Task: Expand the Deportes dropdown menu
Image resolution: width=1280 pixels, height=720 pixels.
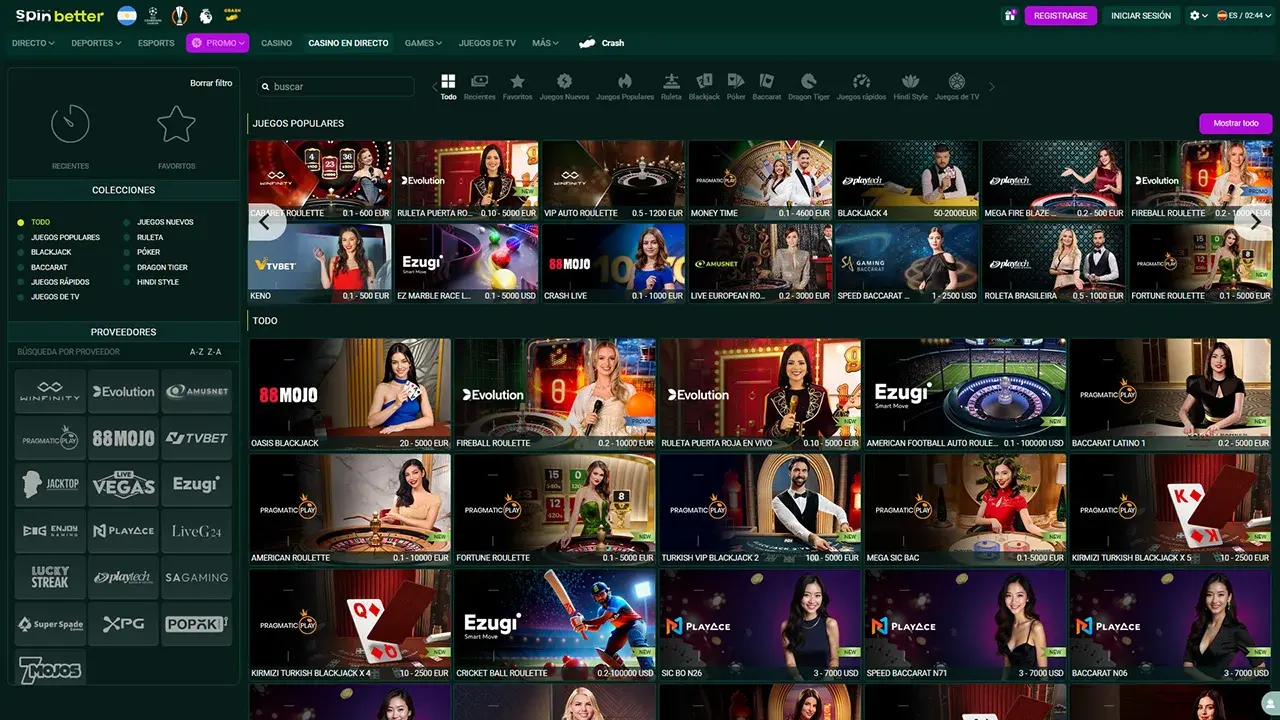Action: tap(96, 43)
